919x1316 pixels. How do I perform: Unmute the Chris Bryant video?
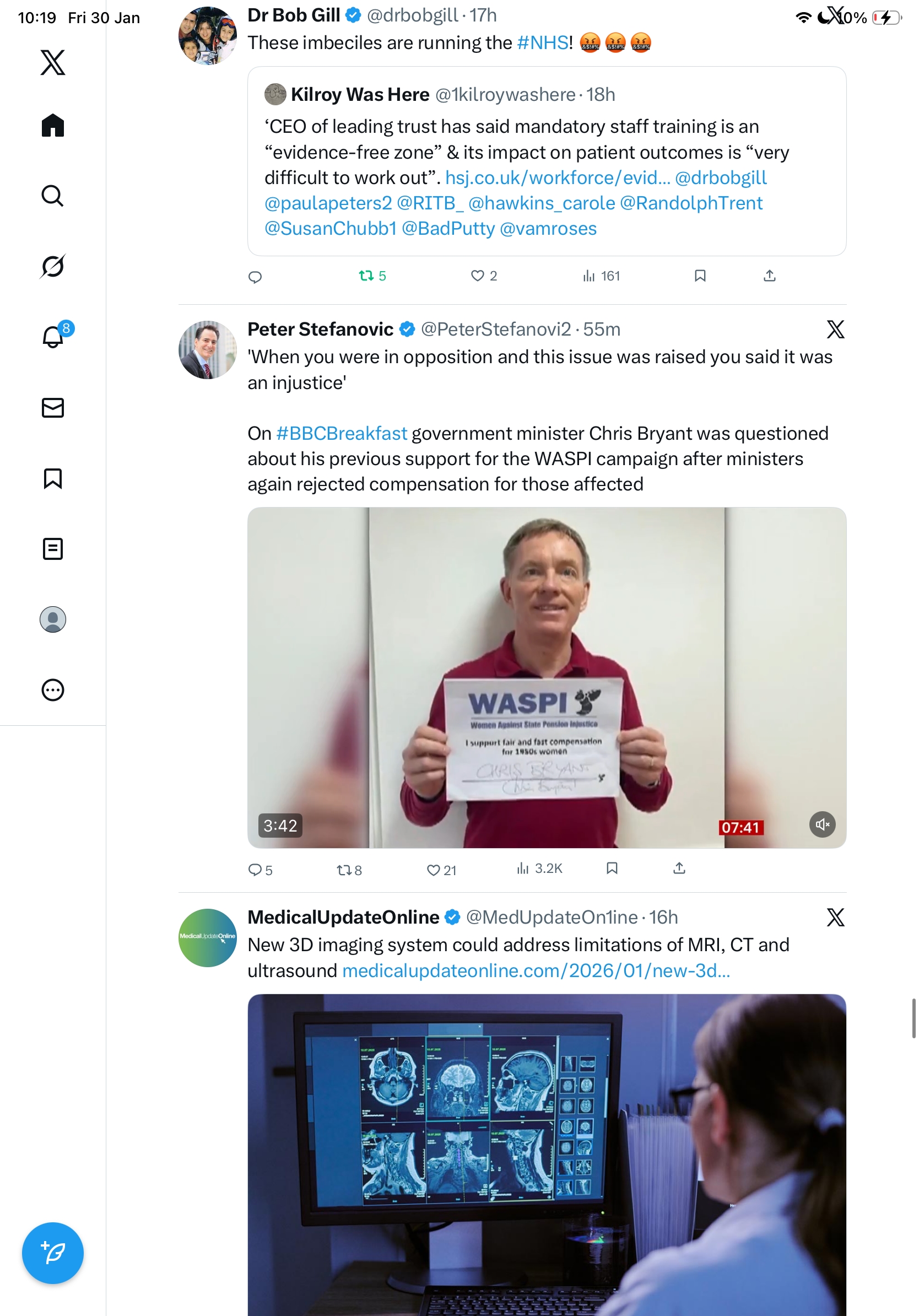822,824
